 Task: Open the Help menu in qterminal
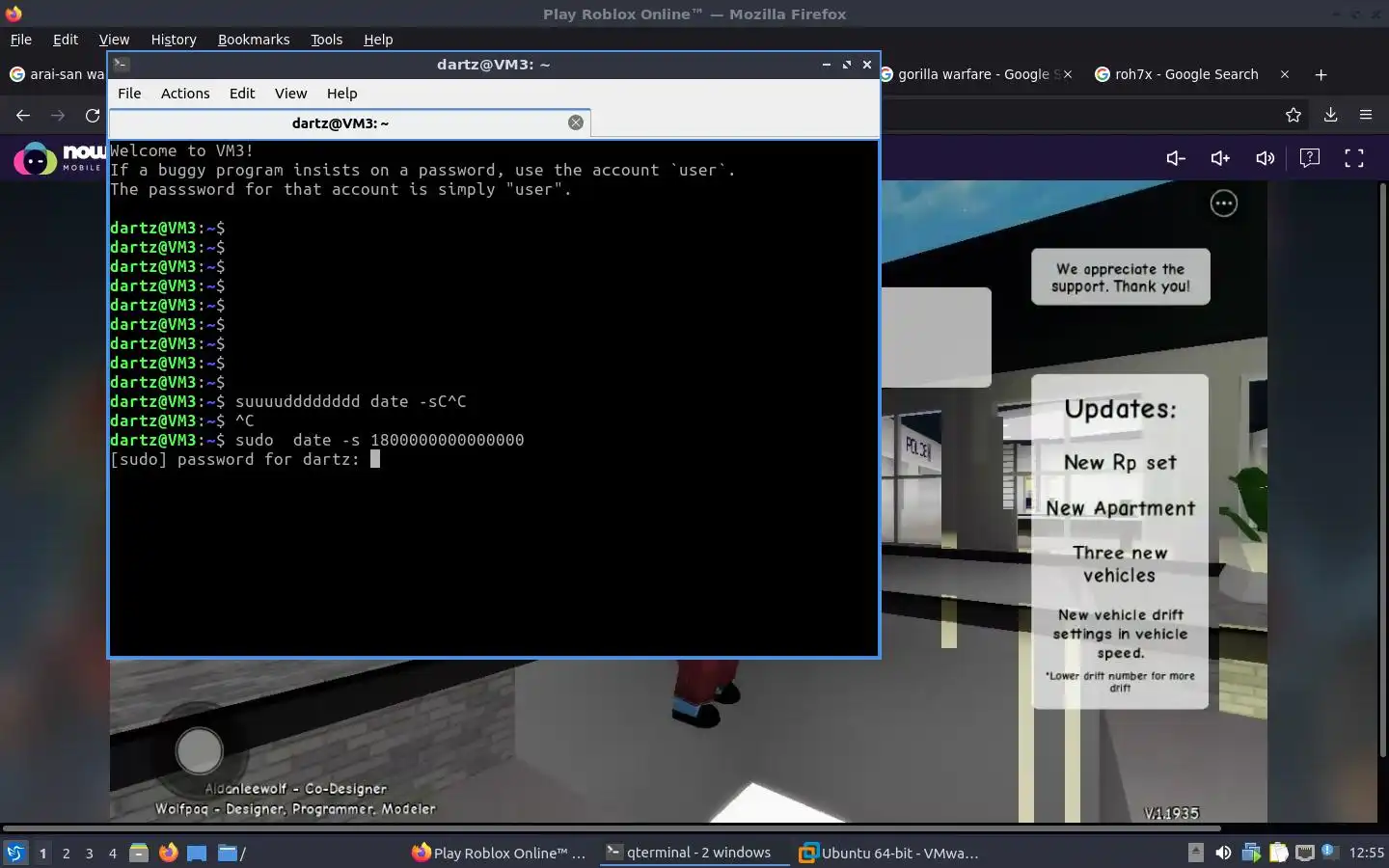click(341, 94)
